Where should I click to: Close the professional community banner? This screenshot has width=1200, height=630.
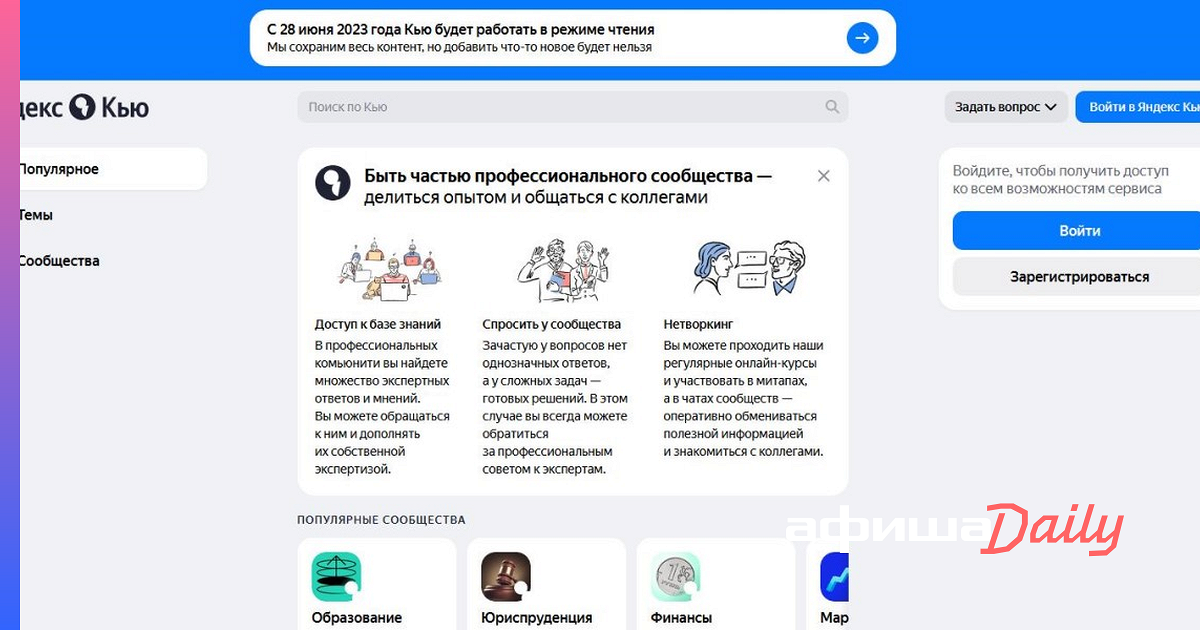pos(823,176)
